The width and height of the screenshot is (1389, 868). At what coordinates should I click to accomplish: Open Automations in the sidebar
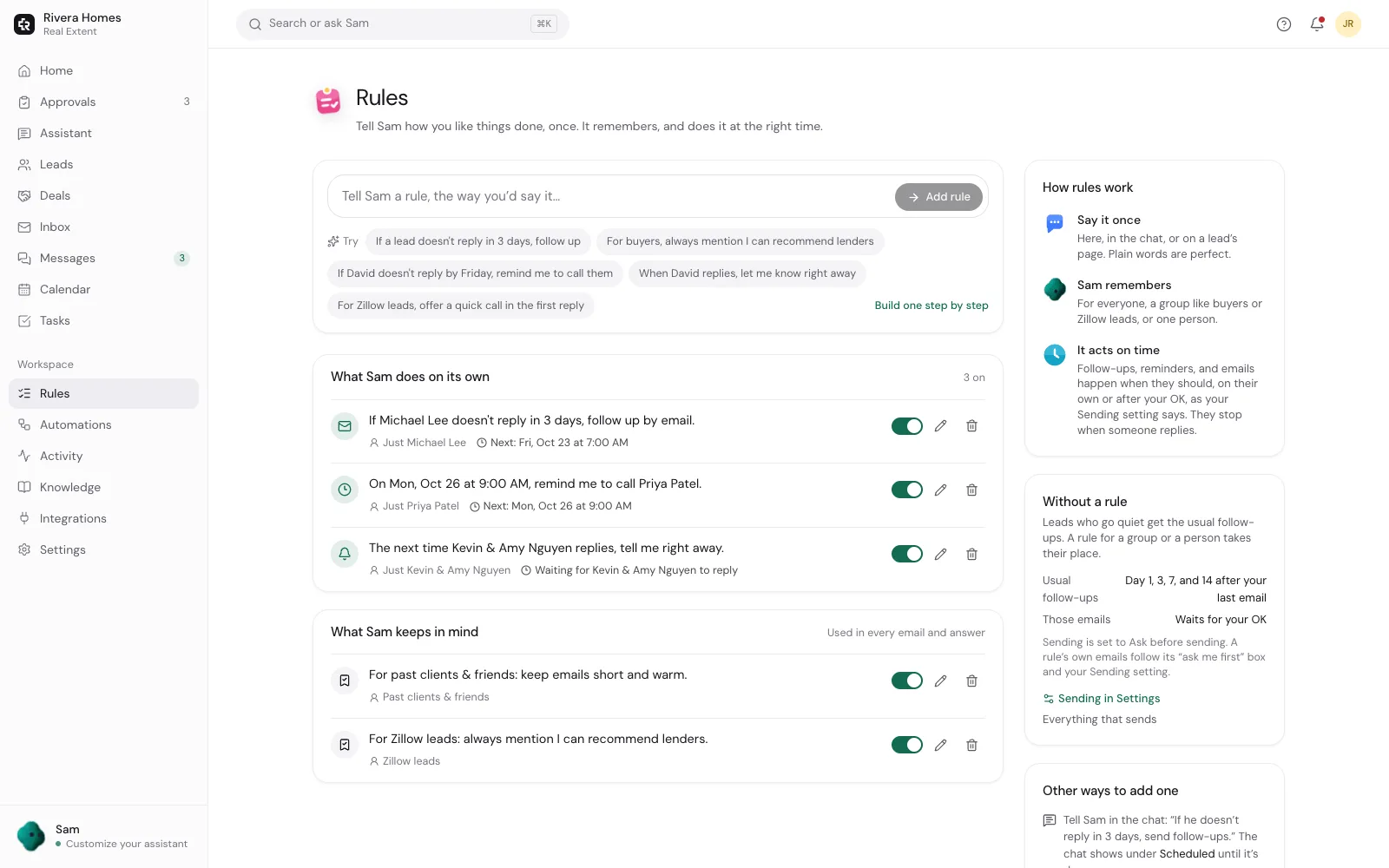click(x=103, y=425)
